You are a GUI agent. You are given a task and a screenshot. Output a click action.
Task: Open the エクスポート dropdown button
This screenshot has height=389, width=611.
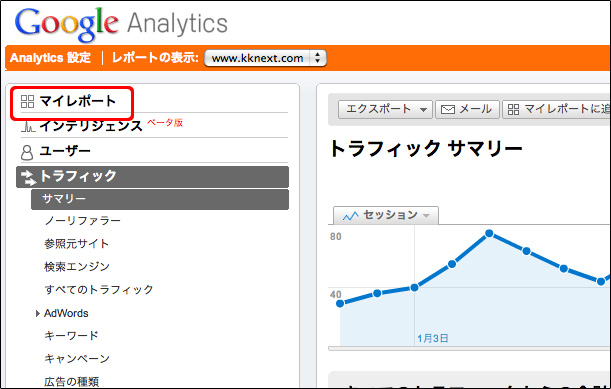click(x=385, y=109)
